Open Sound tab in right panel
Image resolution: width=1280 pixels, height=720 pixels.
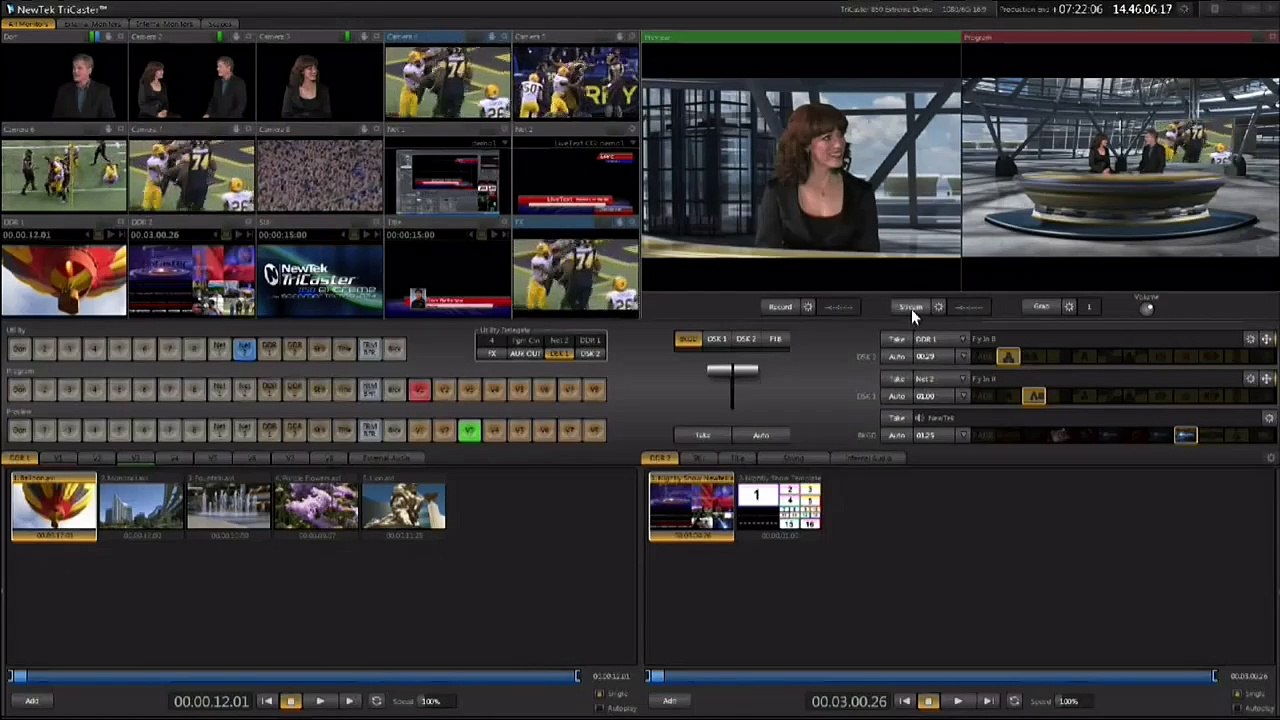point(794,458)
